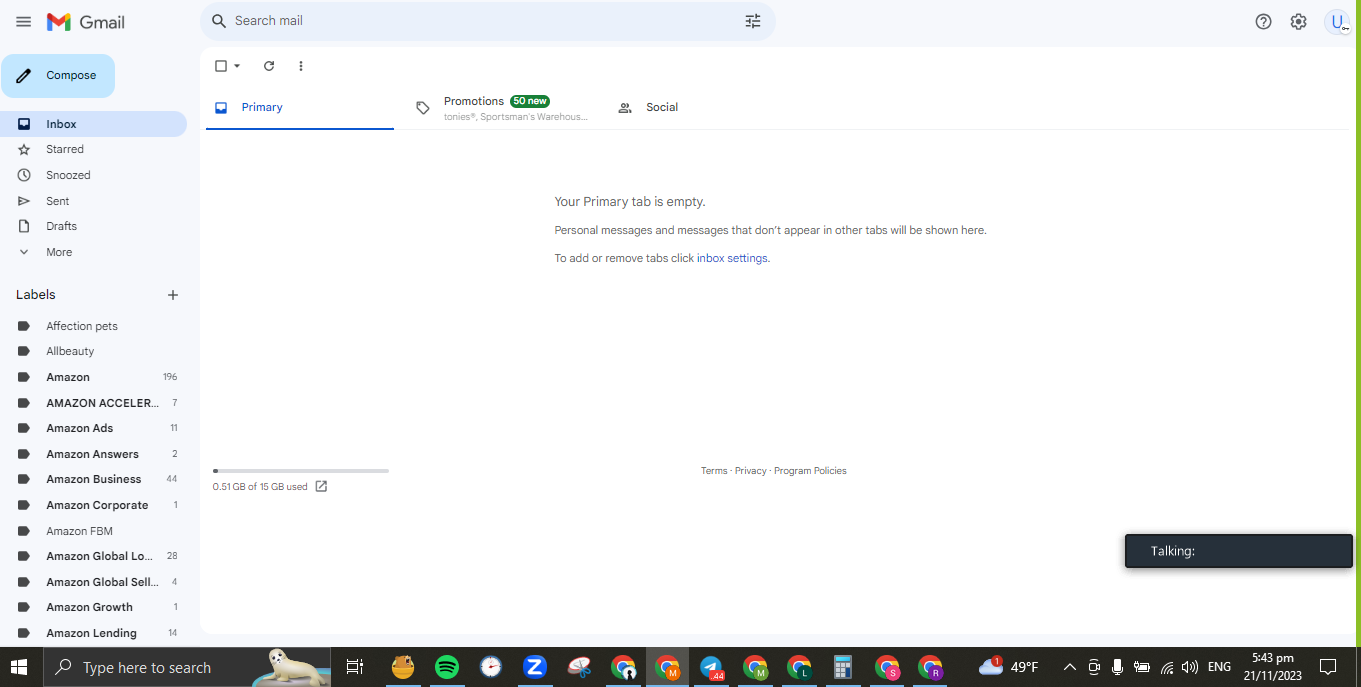The height and width of the screenshot is (687, 1361).
Task: Open the three-dot more options menu
Action: pos(301,66)
